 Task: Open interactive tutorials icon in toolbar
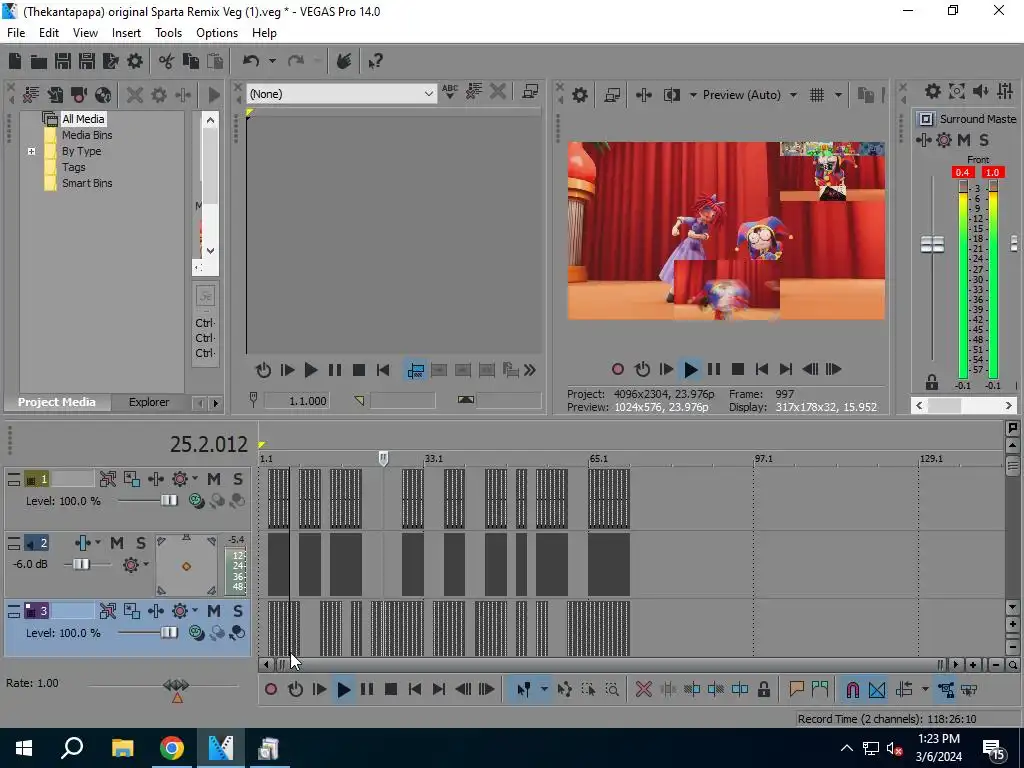tap(344, 61)
